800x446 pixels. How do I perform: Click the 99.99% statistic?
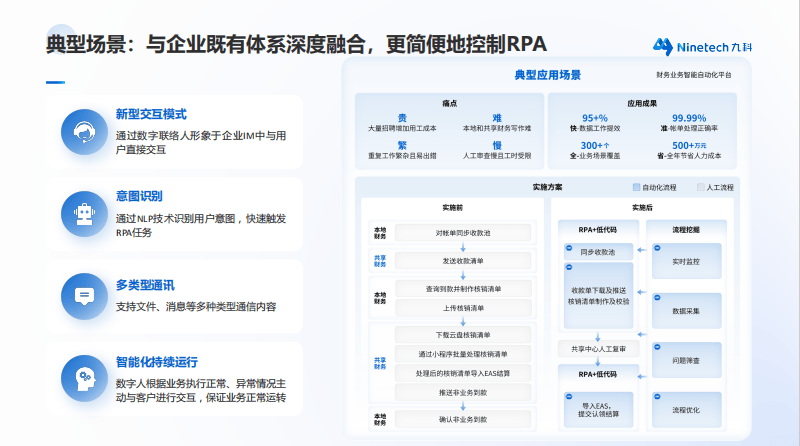(x=689, y=118)
